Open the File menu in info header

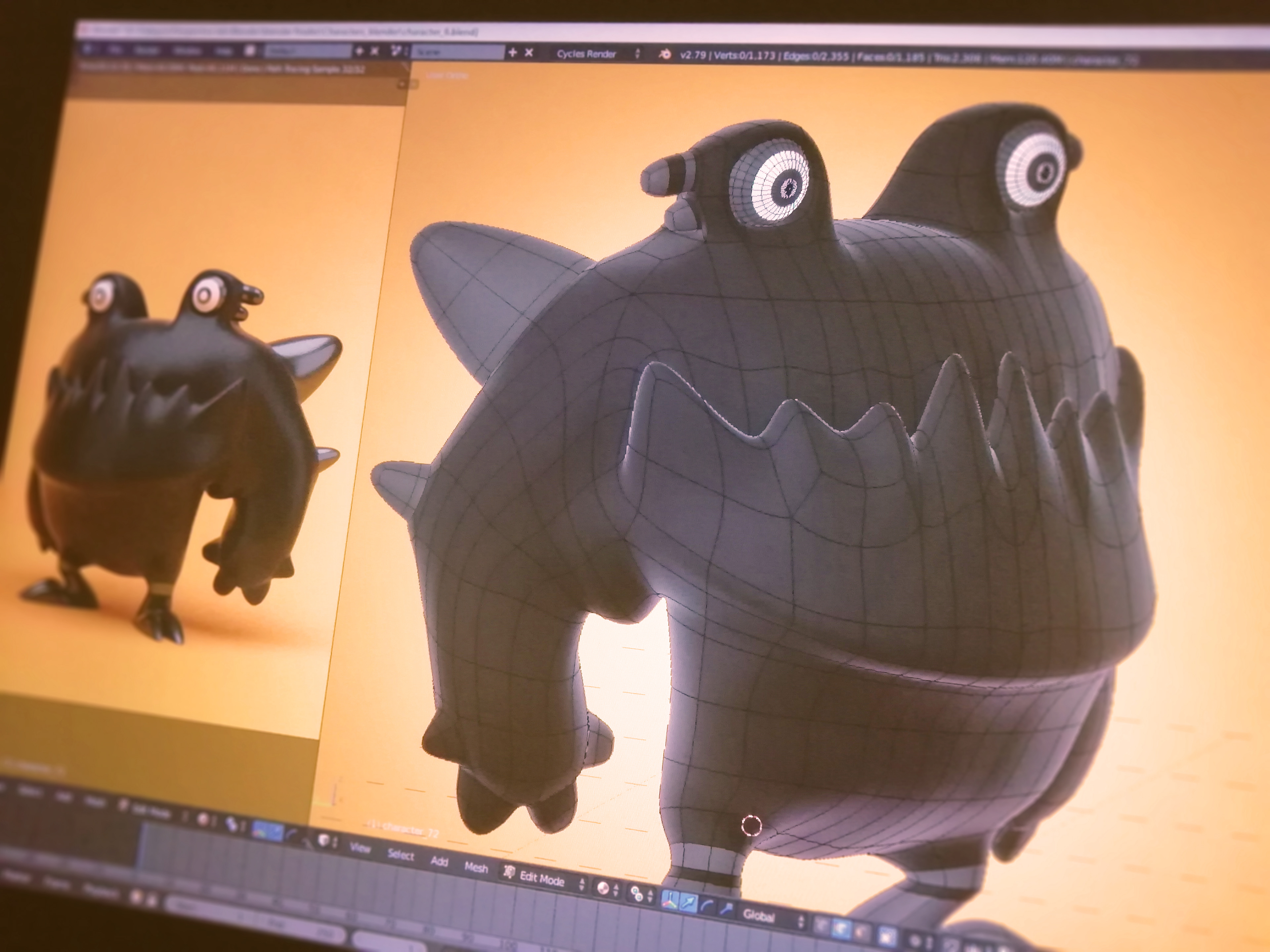coord(115,49)
